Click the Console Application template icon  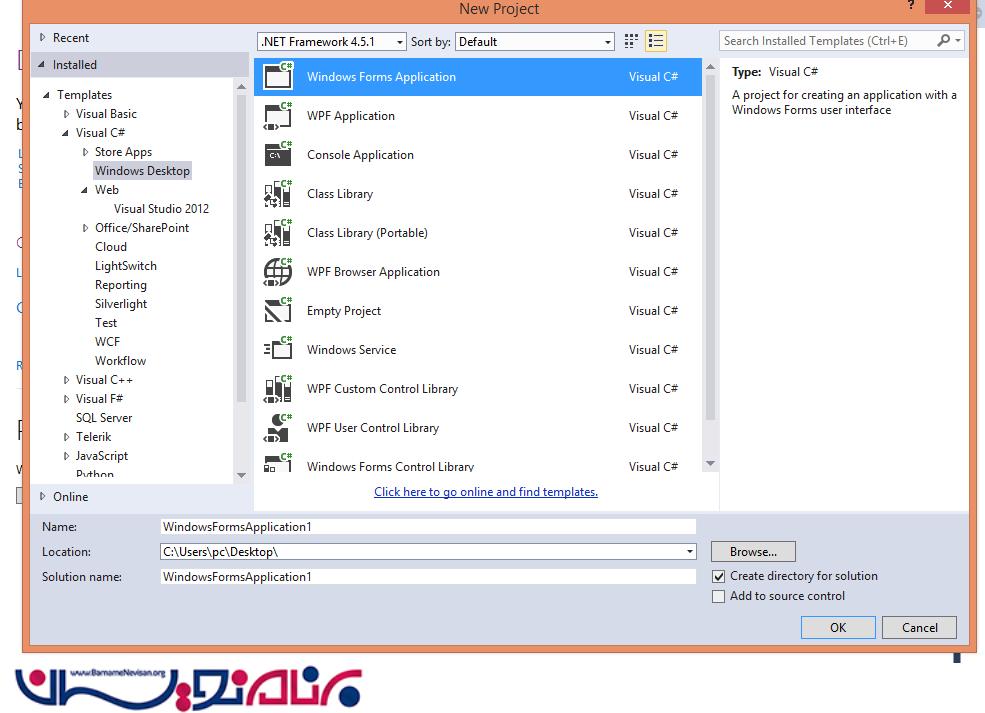pyautogui.click(x=278, y=155)
